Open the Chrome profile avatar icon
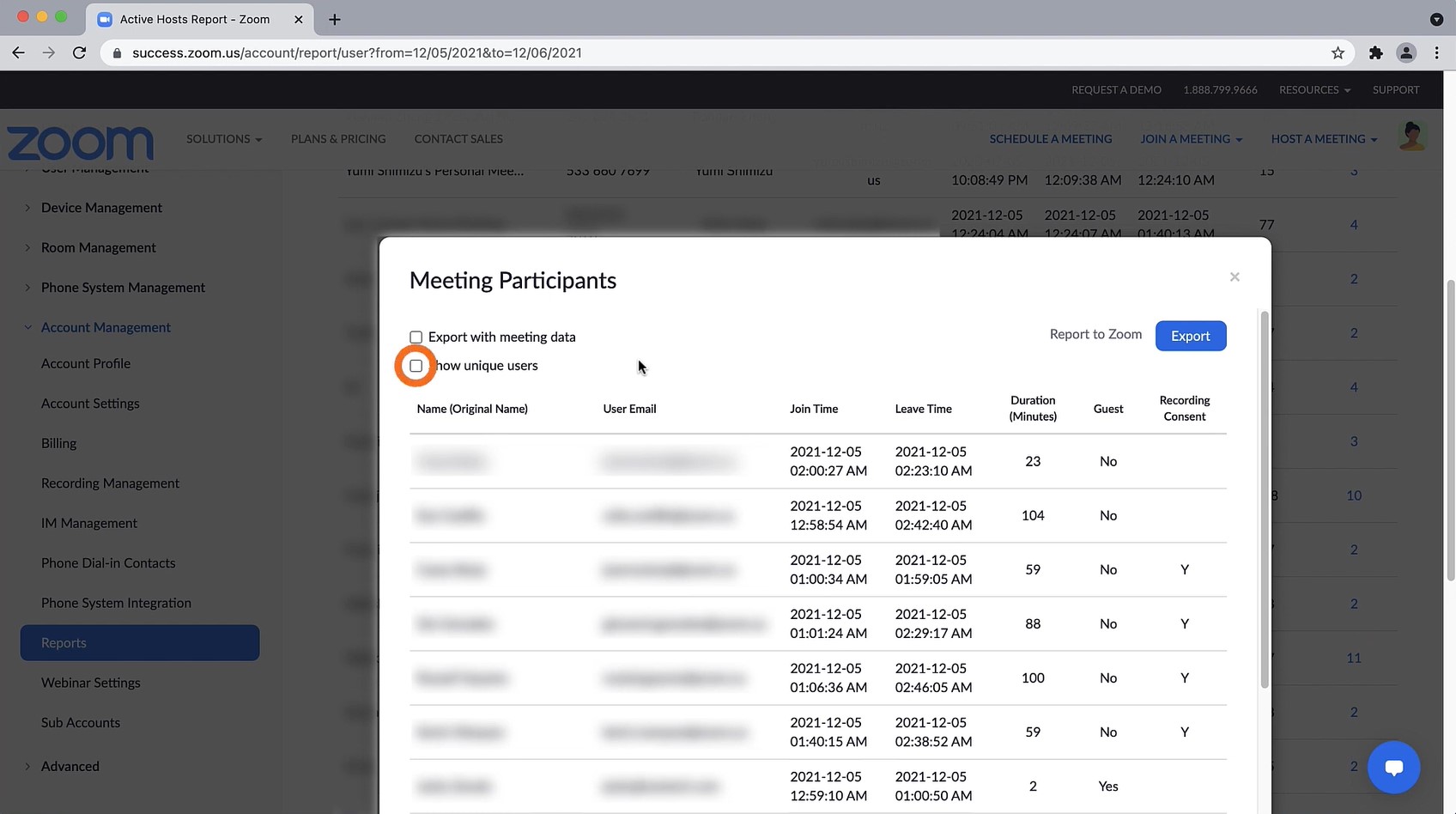This screenshot has width=1456, height=814. click(x=1406, y=53)
